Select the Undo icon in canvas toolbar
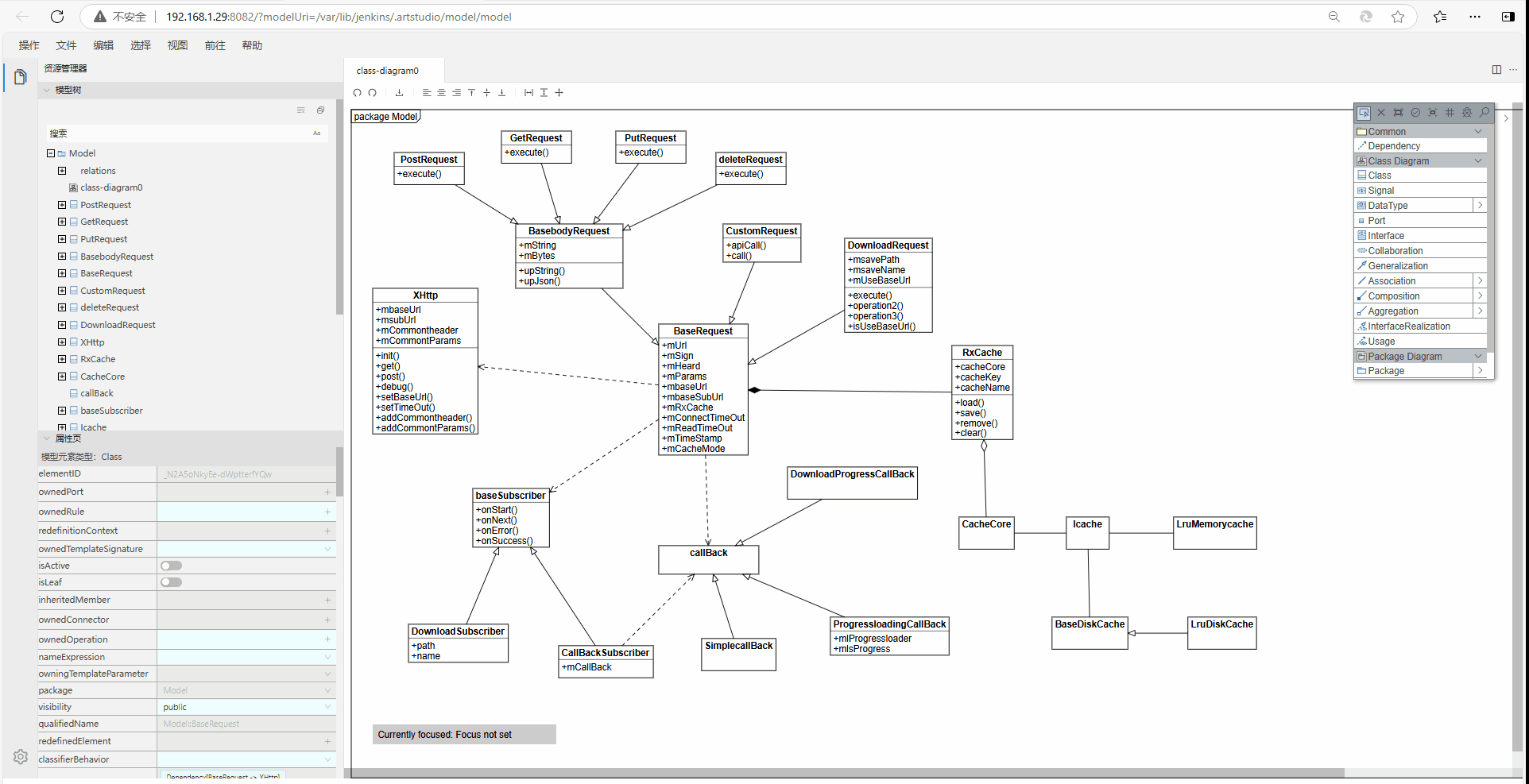Image resolution: width=1529 pixels, height=784 pixels. pos(358,93)
